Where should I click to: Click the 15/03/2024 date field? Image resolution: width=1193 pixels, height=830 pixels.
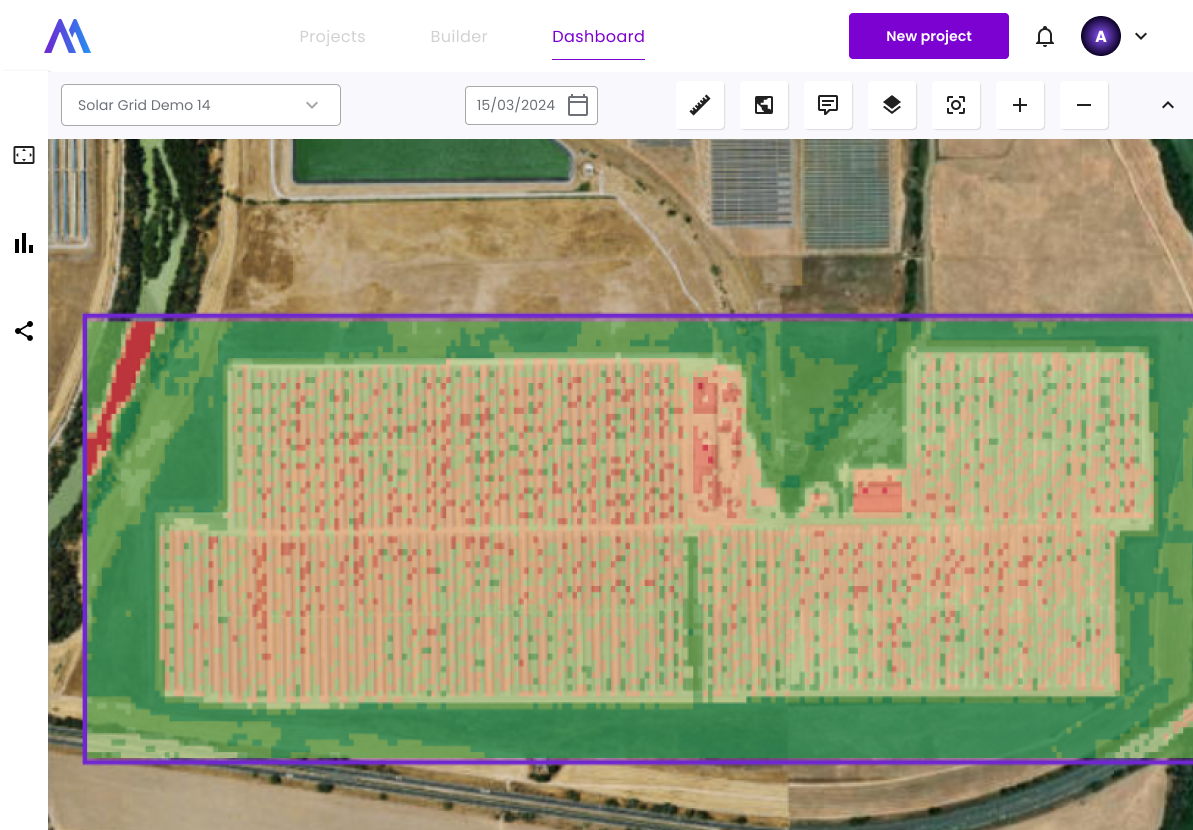pyautogui.click(x=516, y=105)
